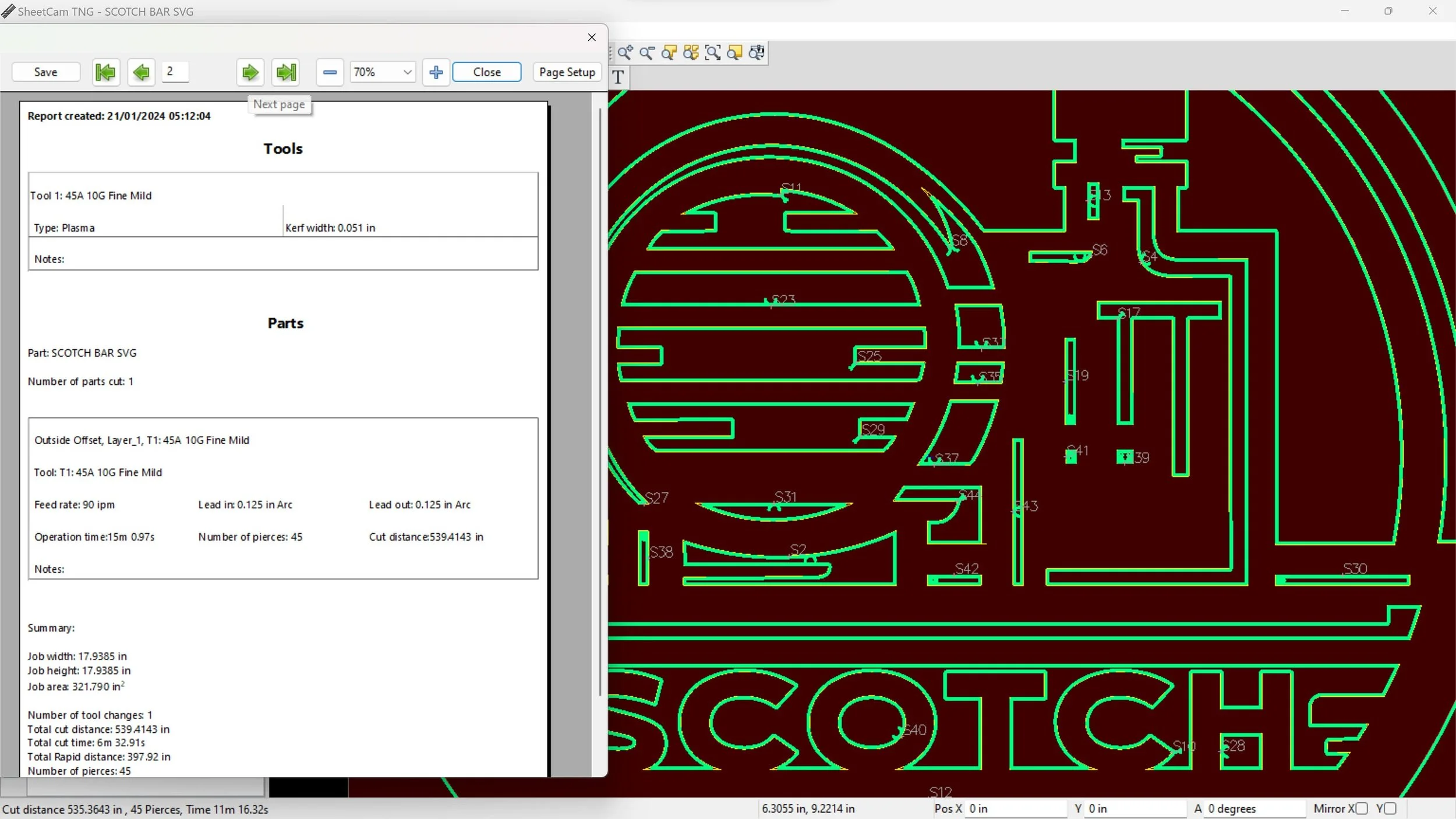The height and width of the screenshot is (819, 1456).
Task: Click 'Part: SCOTCH BAR SVG' line
Action: point(82,353)
